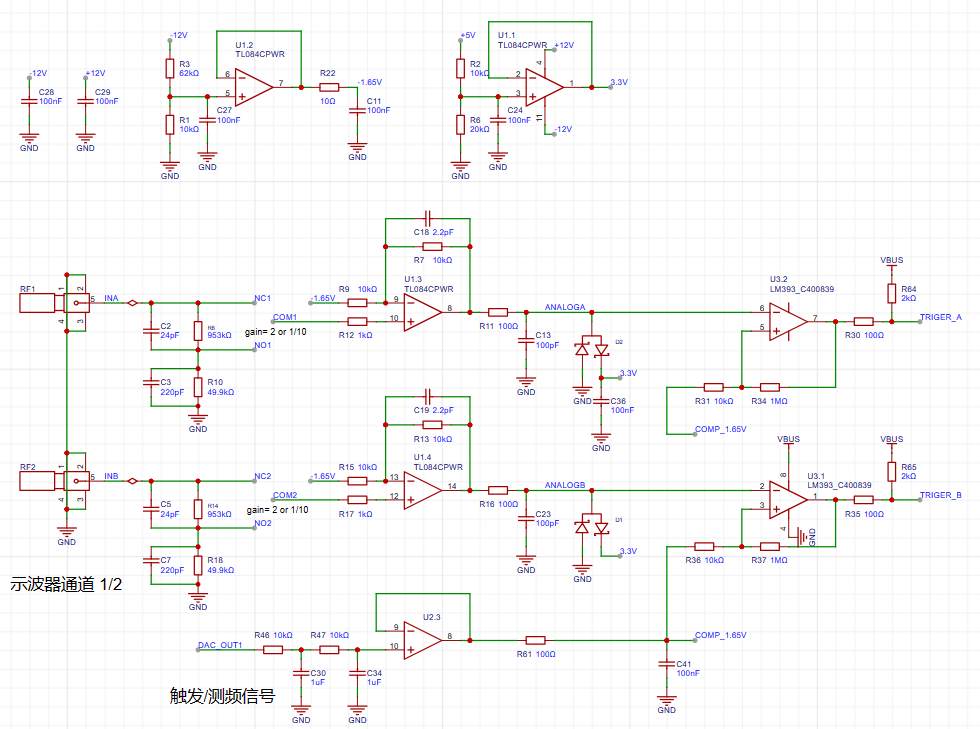Viewport: 980px width, 729px height.
Task: Select the R36 10kΩ resistor symbol
Action: (704, 546)
